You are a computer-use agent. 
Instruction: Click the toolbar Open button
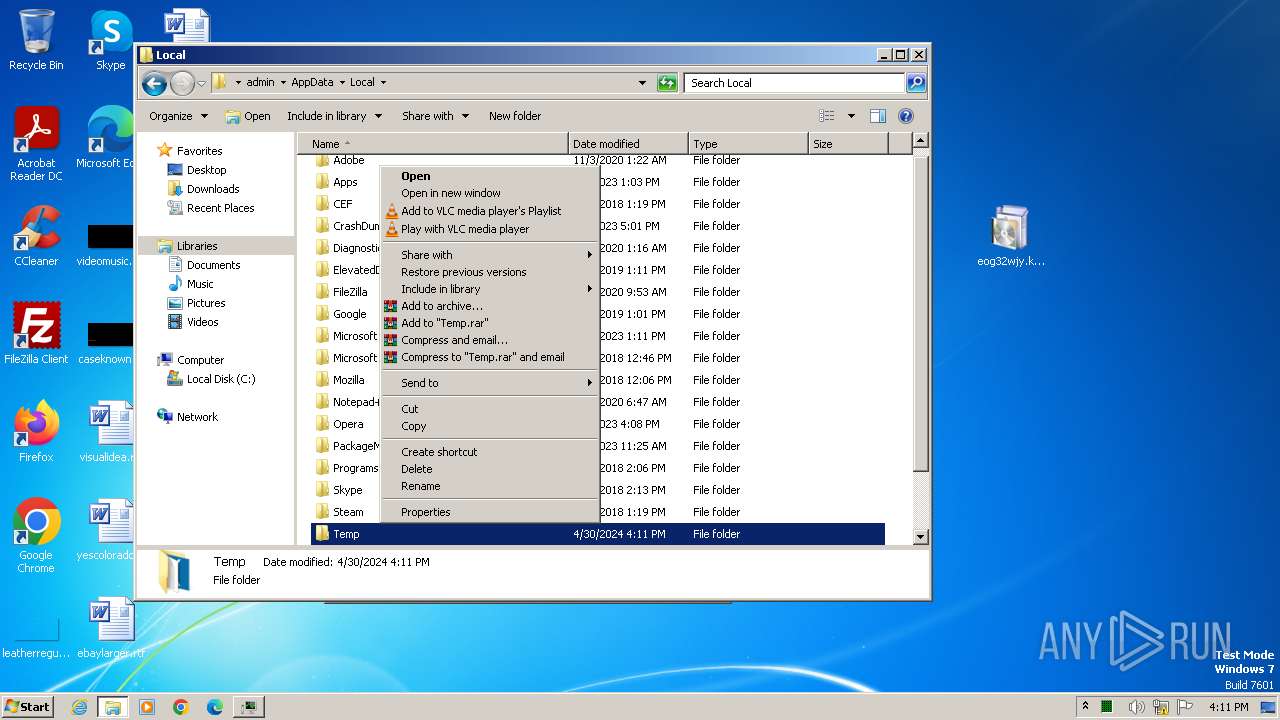[x=248, y=116]
